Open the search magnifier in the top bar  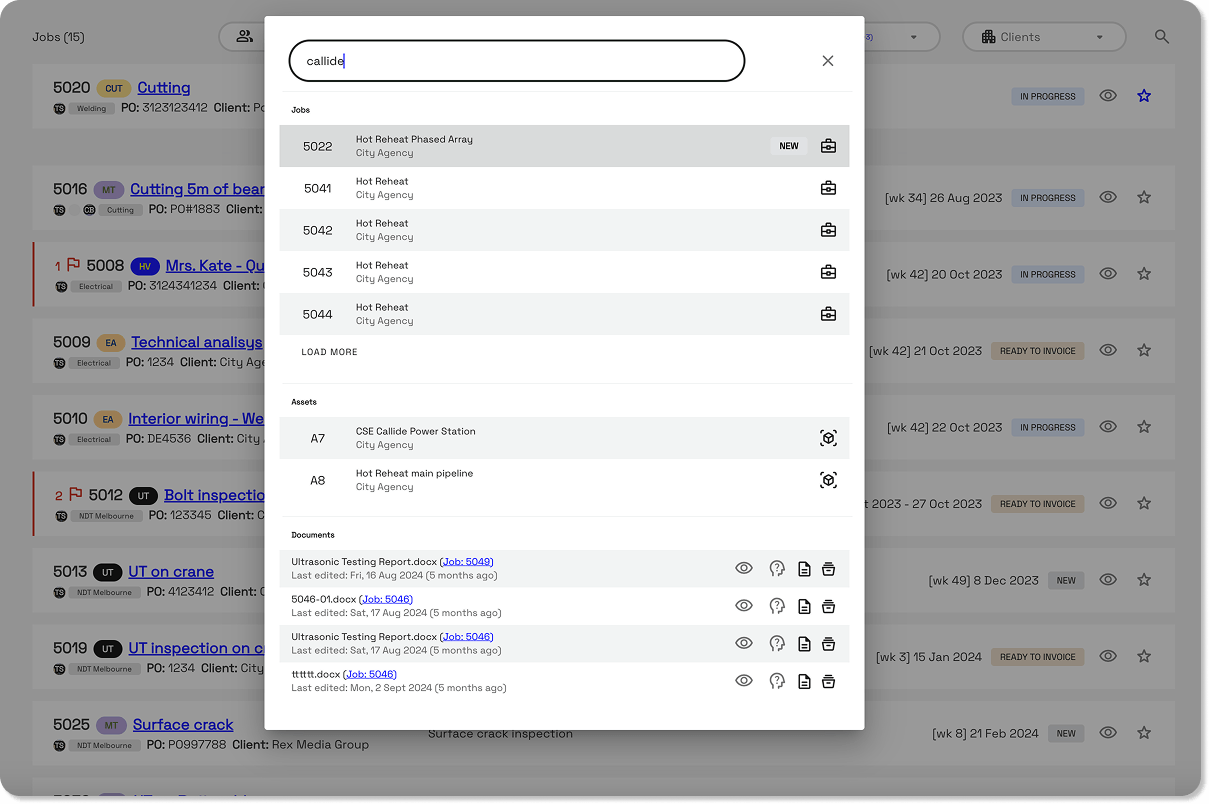click(1161, 36)
